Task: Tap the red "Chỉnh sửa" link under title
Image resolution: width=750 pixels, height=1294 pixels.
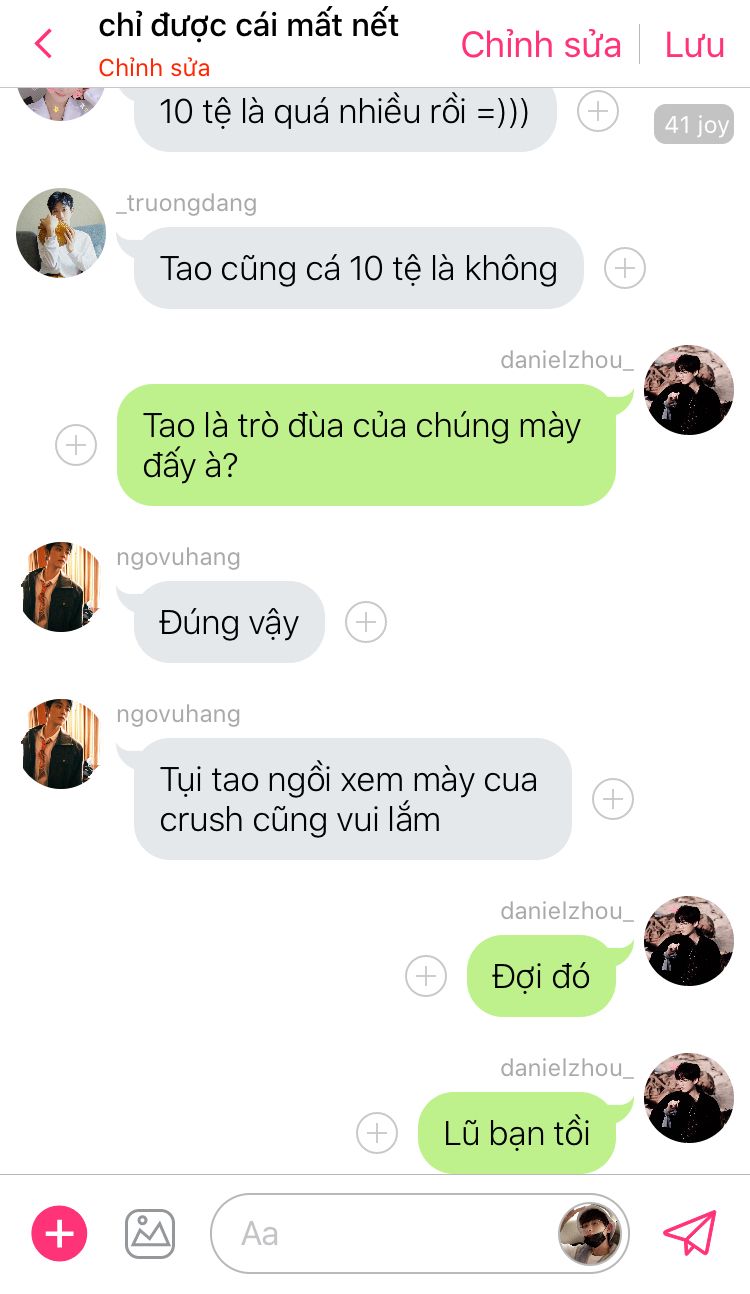Action: [x=154, y=69]
